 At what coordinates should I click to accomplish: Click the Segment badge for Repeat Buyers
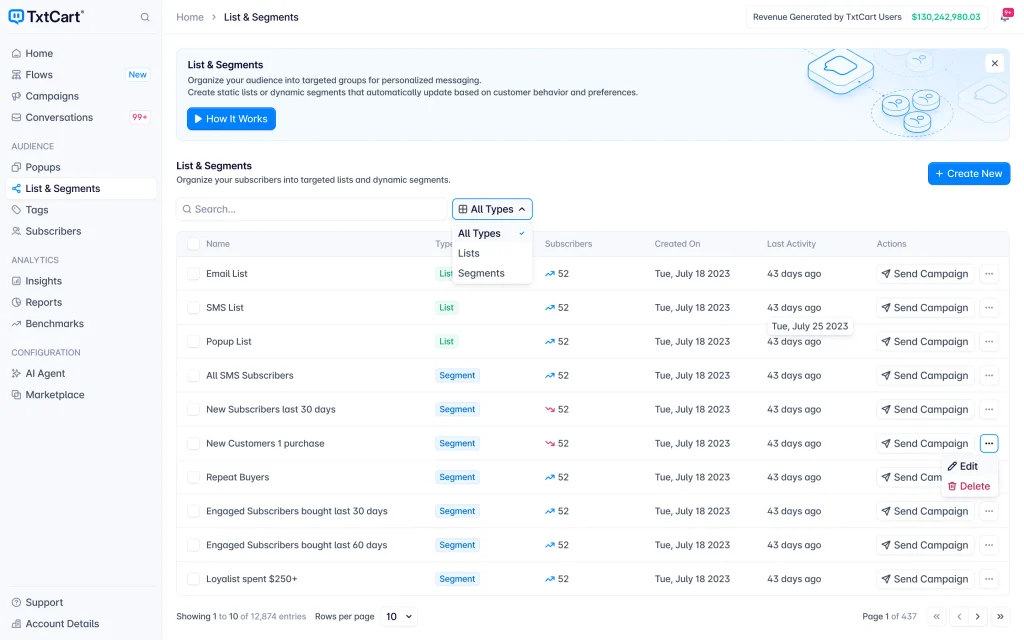[457, 477]
